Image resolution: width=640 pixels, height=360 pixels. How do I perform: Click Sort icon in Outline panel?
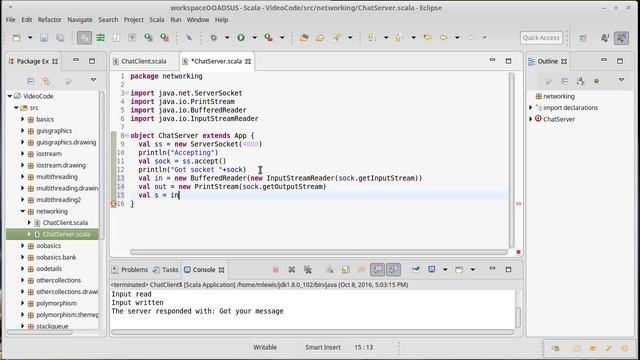click(580, 81)
